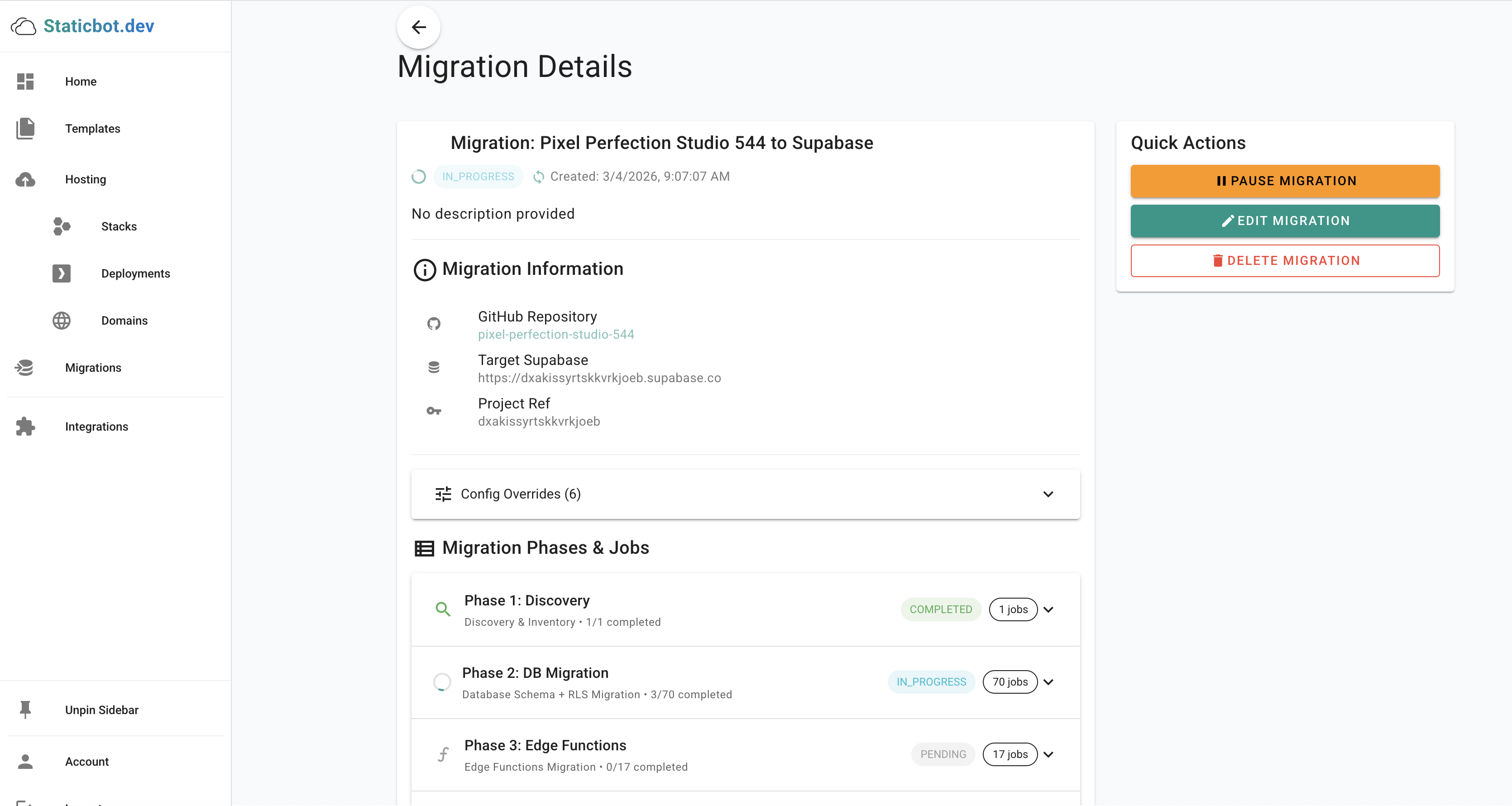Click the Stacks hexagon icon
The height and width of the screenshot is (806, 1512).
click(x=62, y=226)
